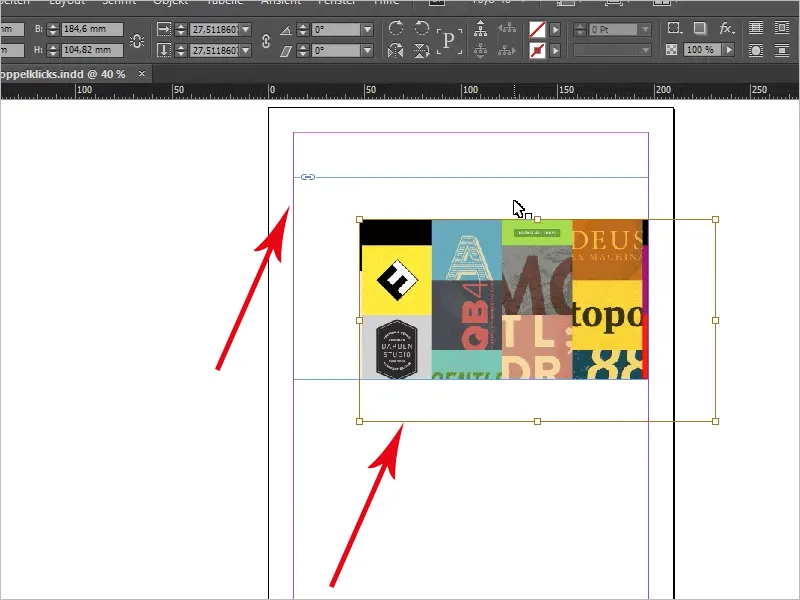The height and width of the screenshot is (600, 800).
Task: Click the shear angle 0° field
Action: pyautogui.click(x=337, y=51)
